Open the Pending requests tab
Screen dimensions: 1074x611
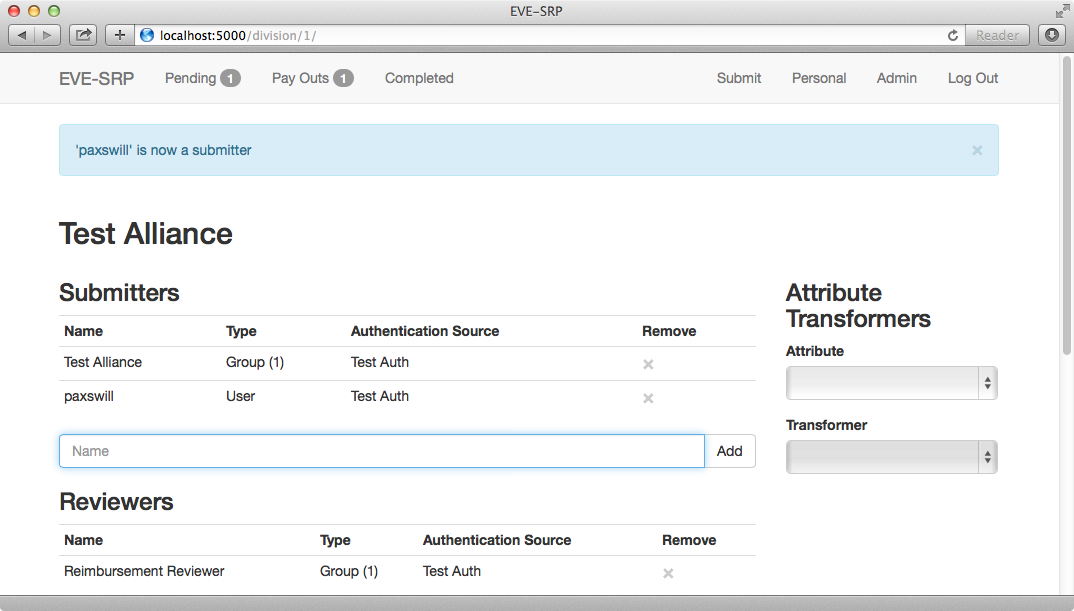pyautogui.click(x=202, y=78)
